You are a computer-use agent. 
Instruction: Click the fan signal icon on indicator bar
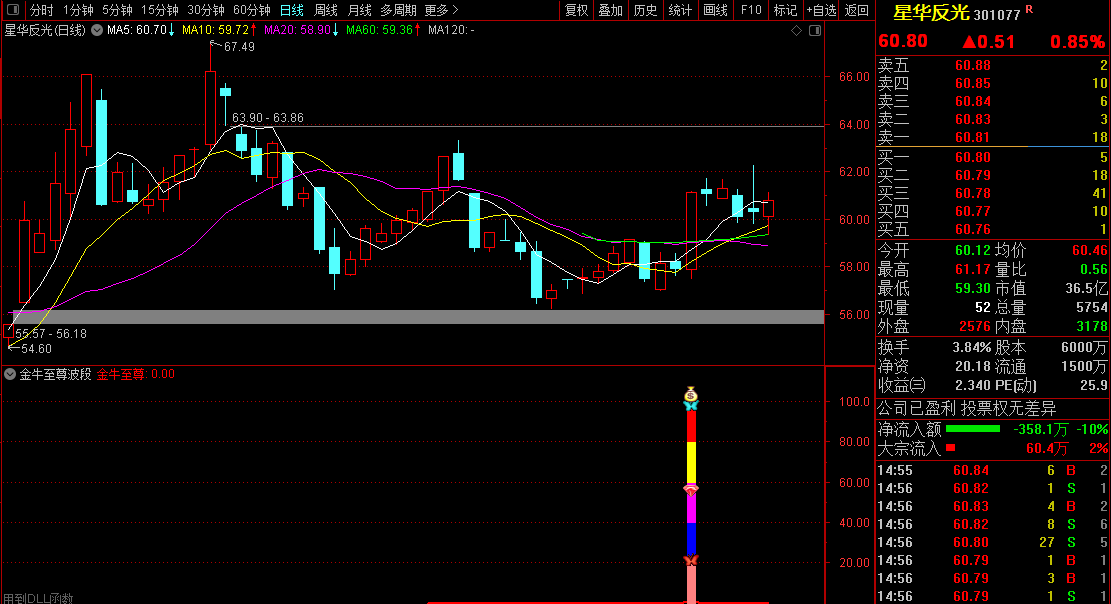click(691, 490)
